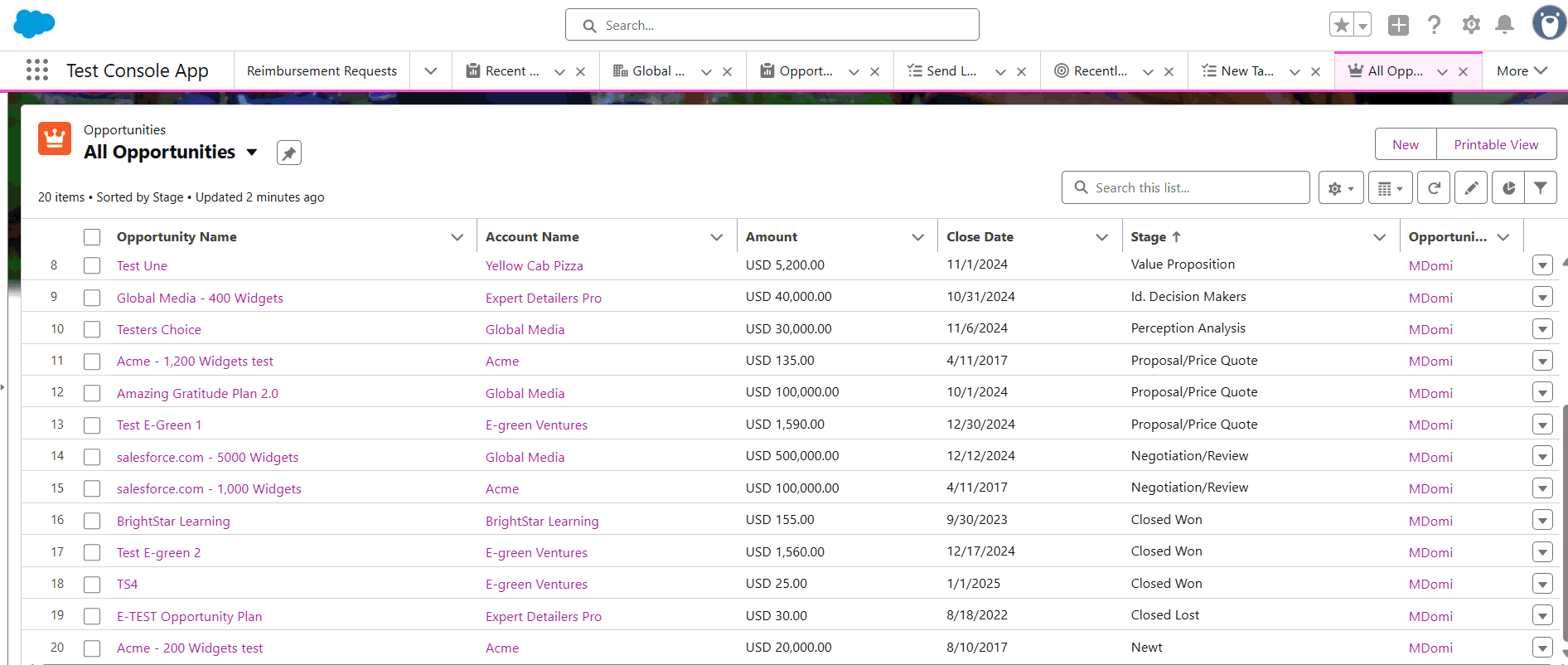
Task: Expand the All Opportunities list view dropdown
Action: tap(252, 153)
